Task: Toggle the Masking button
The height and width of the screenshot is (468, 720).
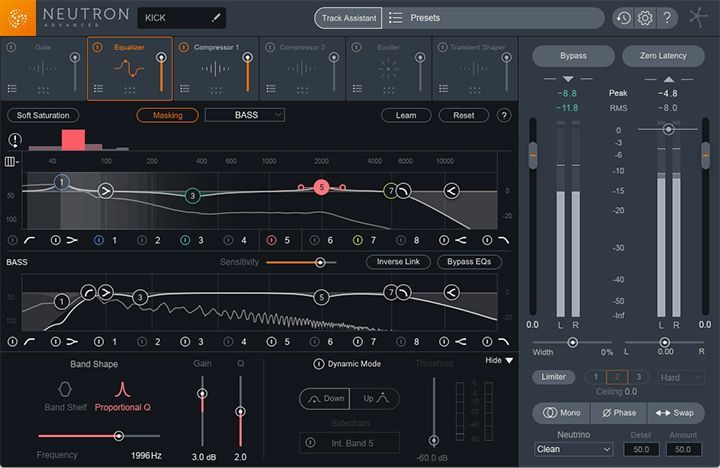Action: (167, 115)
